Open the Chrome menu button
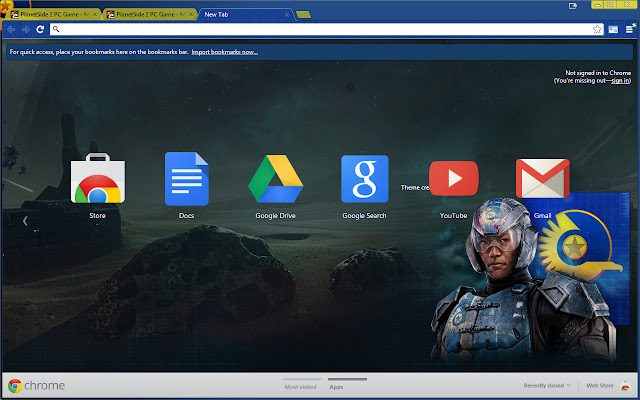Screen dimensions: 640x400 629,29
